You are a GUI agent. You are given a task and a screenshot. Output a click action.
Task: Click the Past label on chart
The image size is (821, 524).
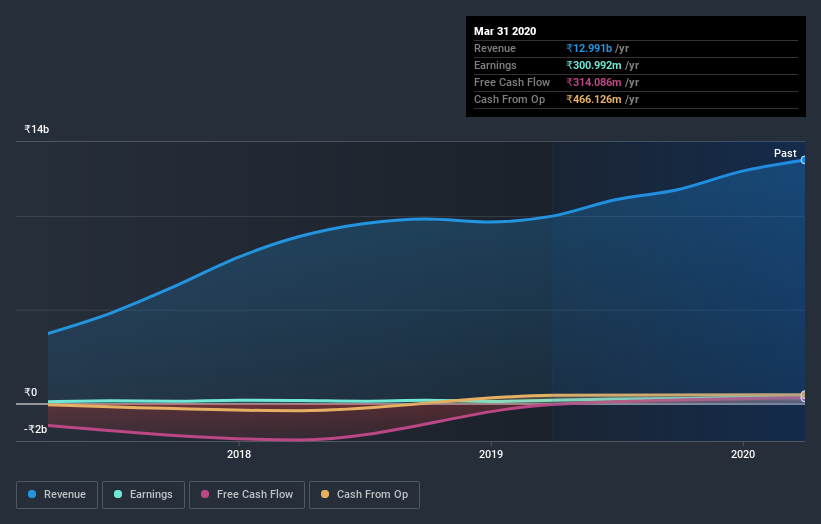[x=785, y=153]
